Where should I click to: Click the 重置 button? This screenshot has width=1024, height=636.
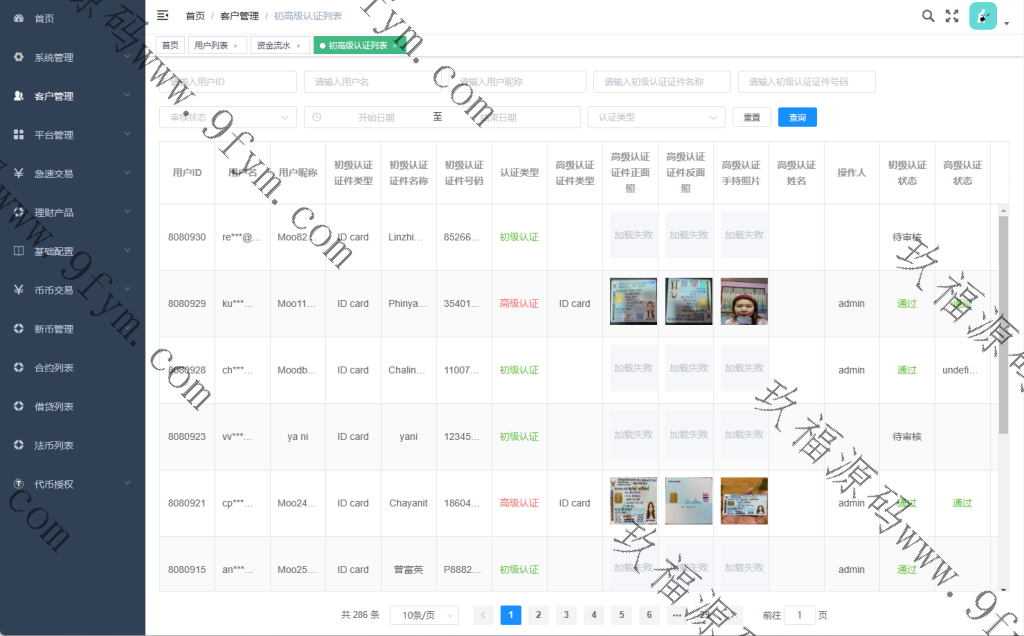[x=751, y=117]
